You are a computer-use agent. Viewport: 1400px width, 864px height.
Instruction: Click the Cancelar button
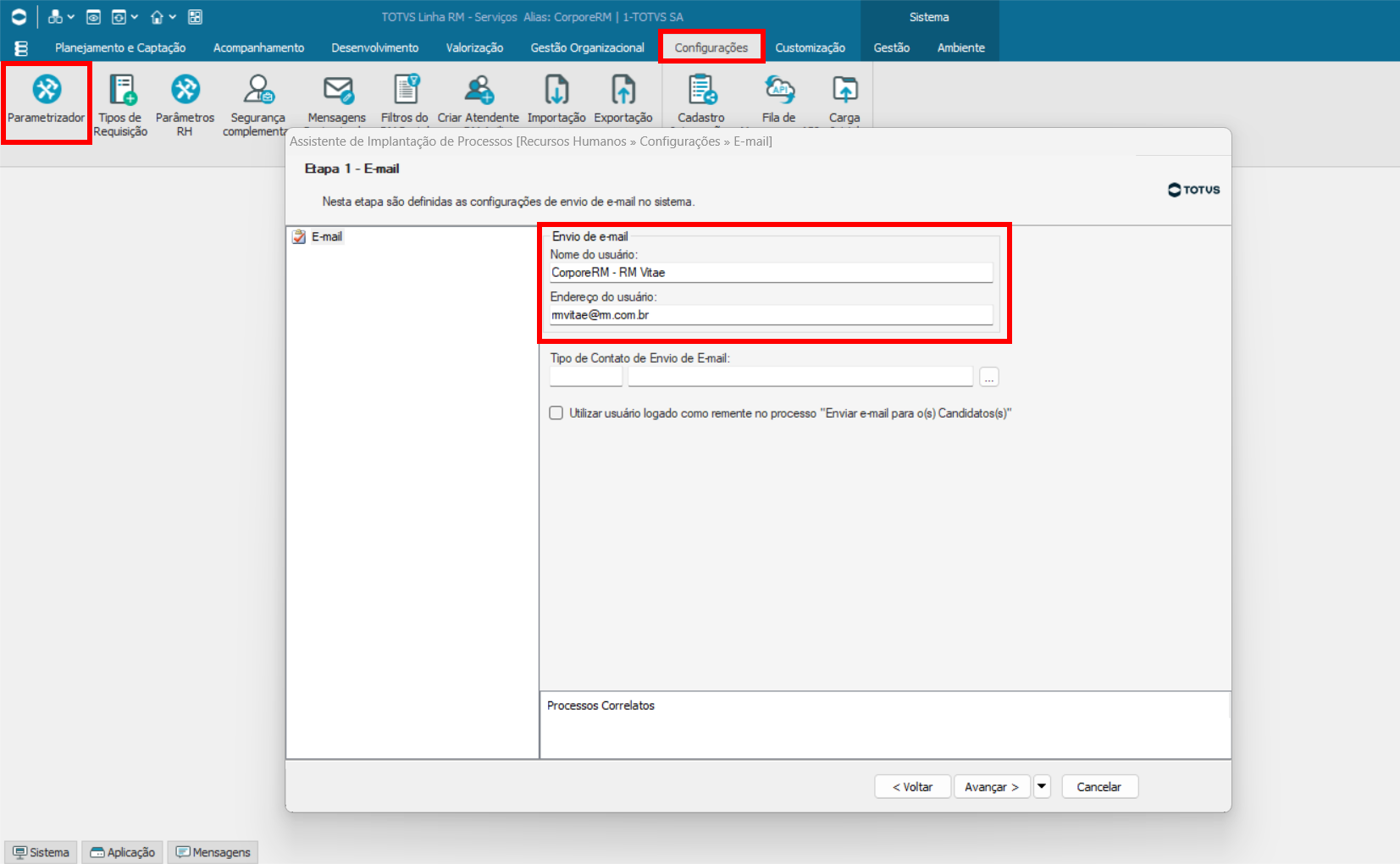[1099, 787]
